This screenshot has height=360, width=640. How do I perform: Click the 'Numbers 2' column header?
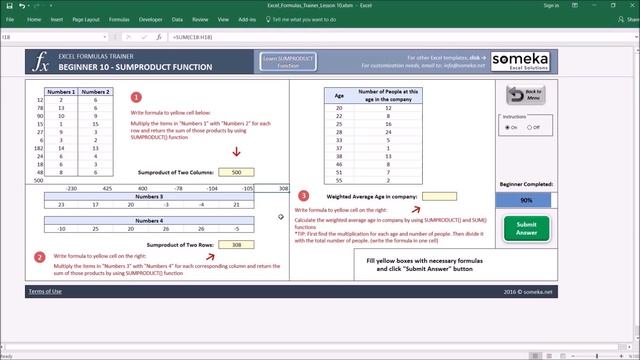[96, 92]
